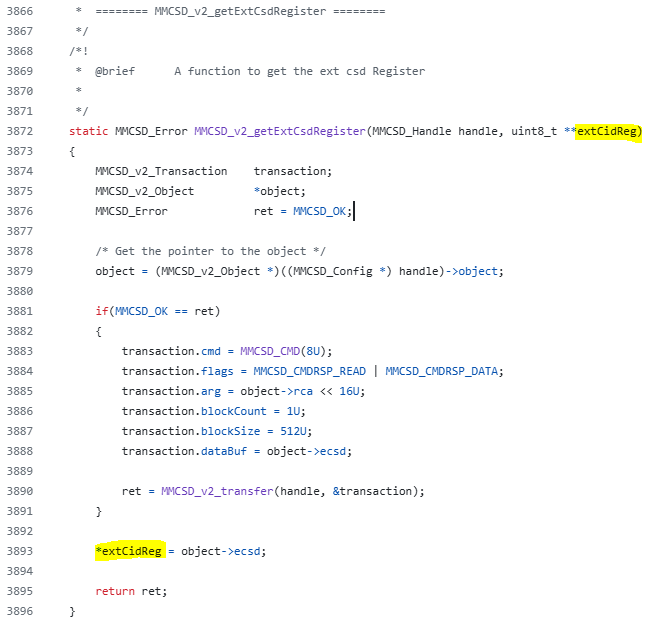
Task: Click MMCSD_v2_Transaction type declaration
Action: pyautogui.click(x=161, y=171)
